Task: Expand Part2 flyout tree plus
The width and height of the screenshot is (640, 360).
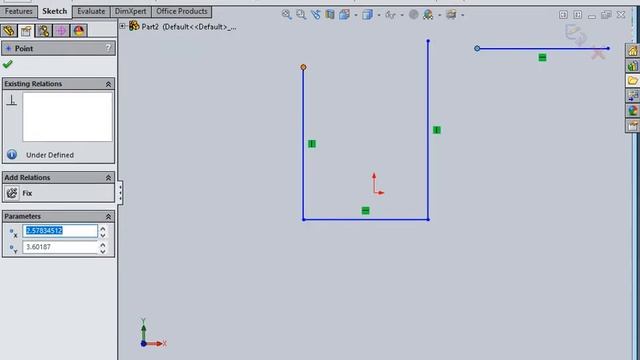Action: pyautogui.click(x=122, y=26)
